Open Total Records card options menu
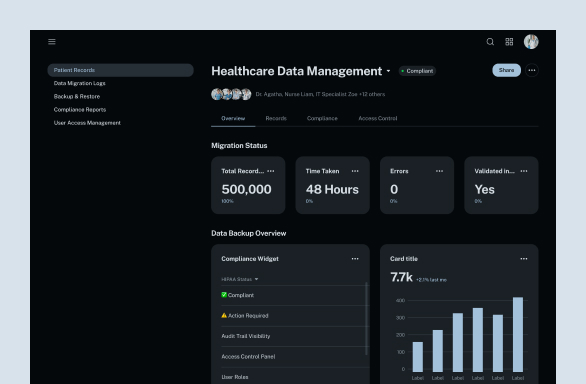Screen dimensions: 586x384 tap(271, 171)
